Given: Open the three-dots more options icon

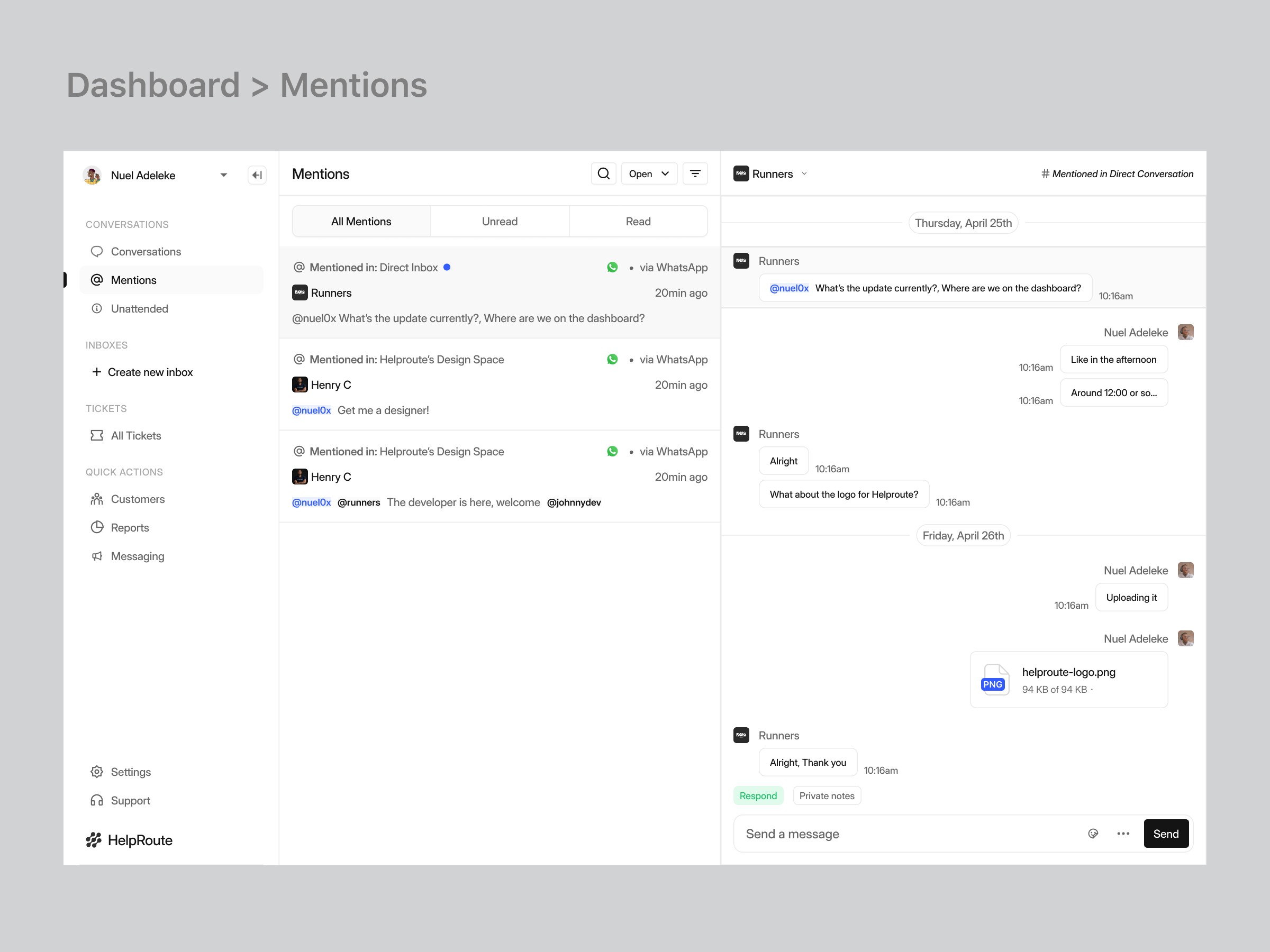Looking at the screenshot, I should coord(1123,833).
